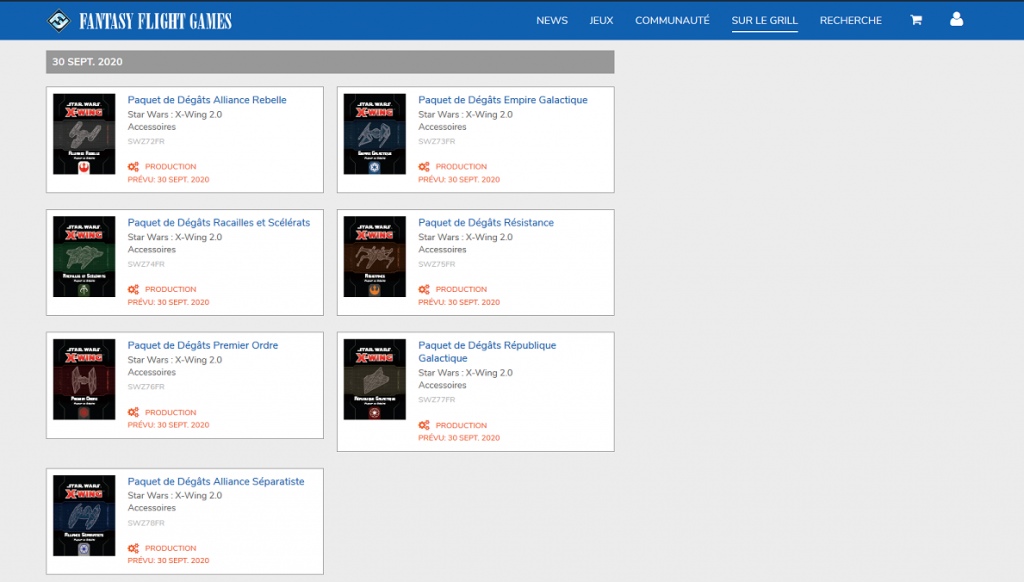Click product code SWZ75FR
The image size is (1024, 582).
click(436, 264)
